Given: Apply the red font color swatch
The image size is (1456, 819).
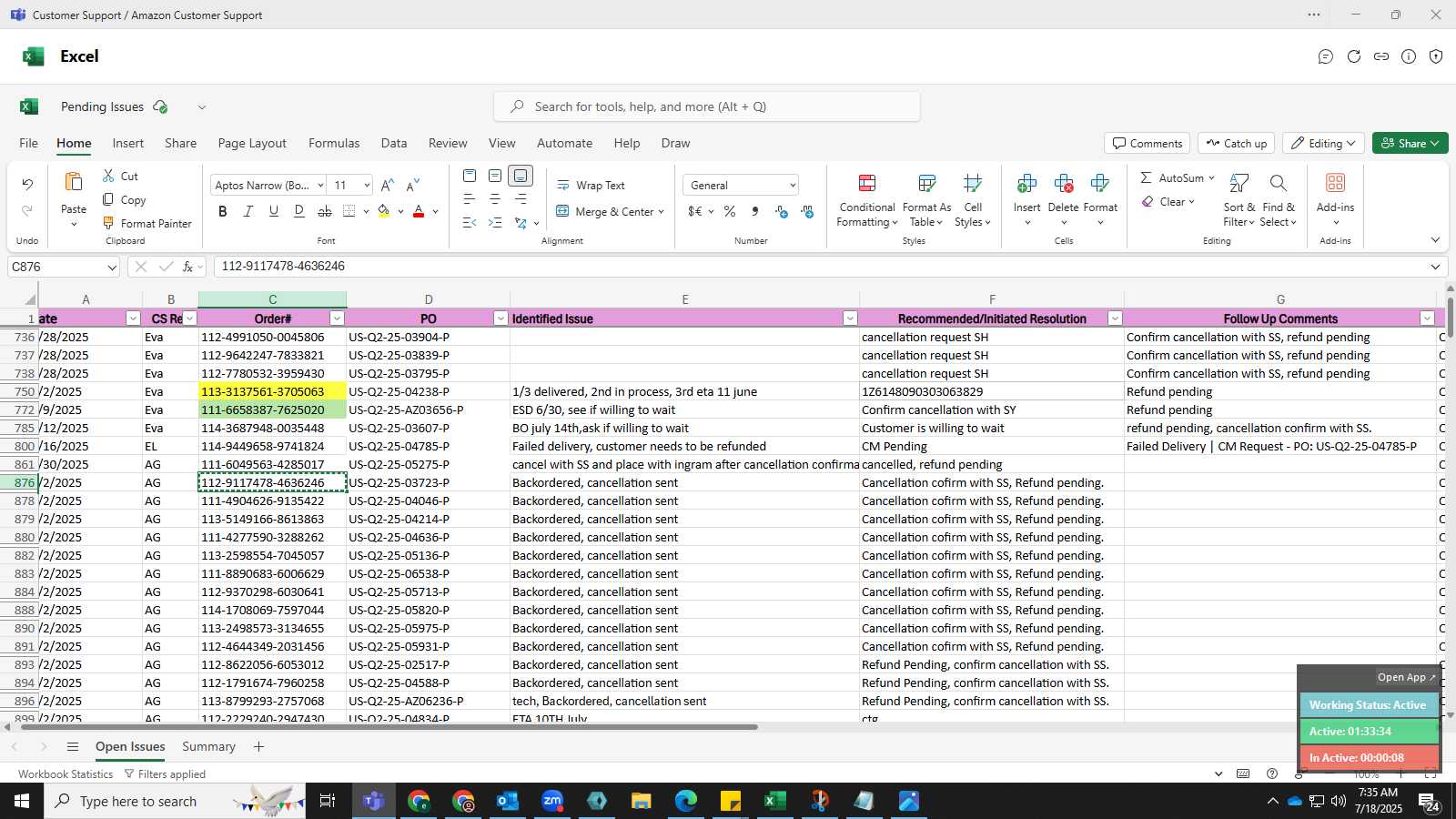Looking at the screenshot, I should 419,211.
